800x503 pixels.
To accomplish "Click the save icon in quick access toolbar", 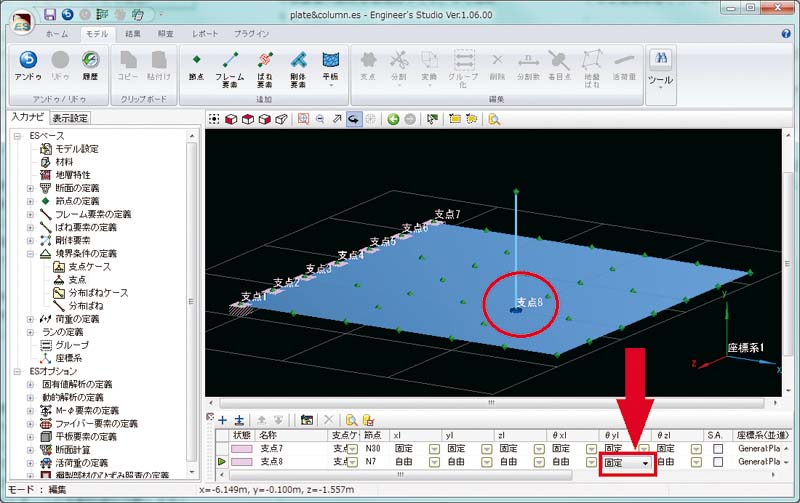I will (49, 14).
